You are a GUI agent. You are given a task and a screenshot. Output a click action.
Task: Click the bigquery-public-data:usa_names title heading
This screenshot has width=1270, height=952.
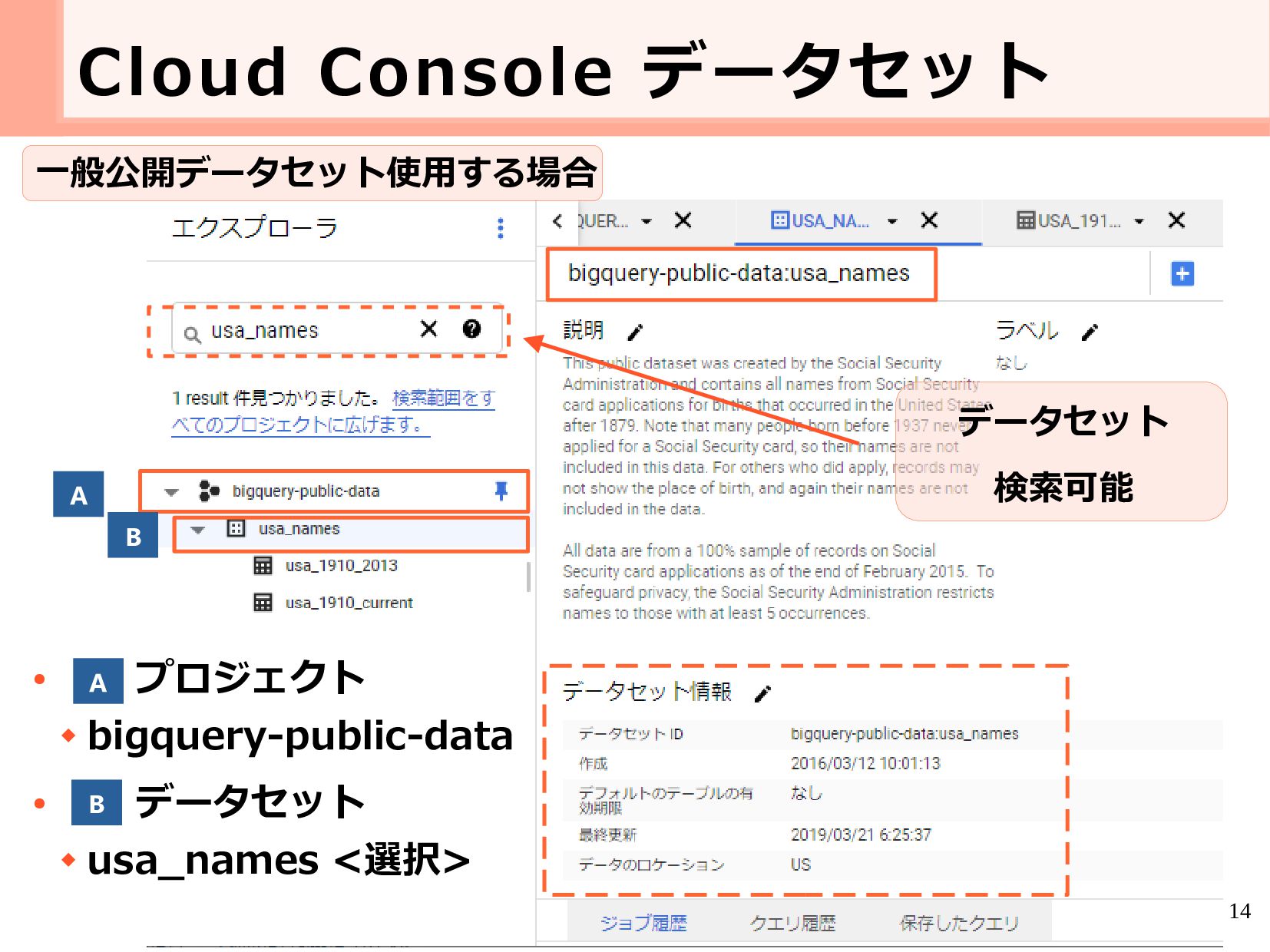(x=739, y=273)
